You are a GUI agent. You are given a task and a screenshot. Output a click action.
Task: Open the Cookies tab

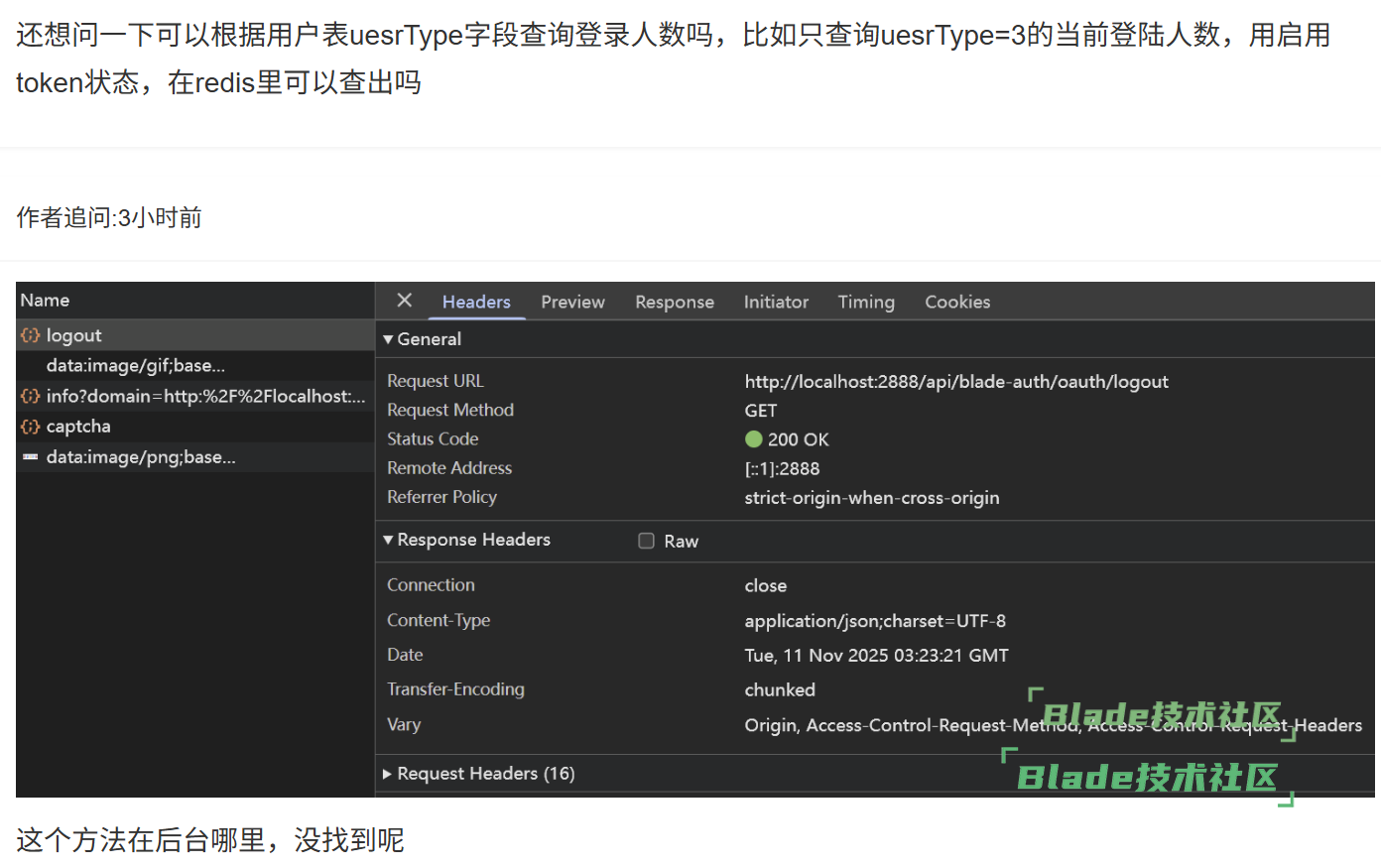pos(957,302)
